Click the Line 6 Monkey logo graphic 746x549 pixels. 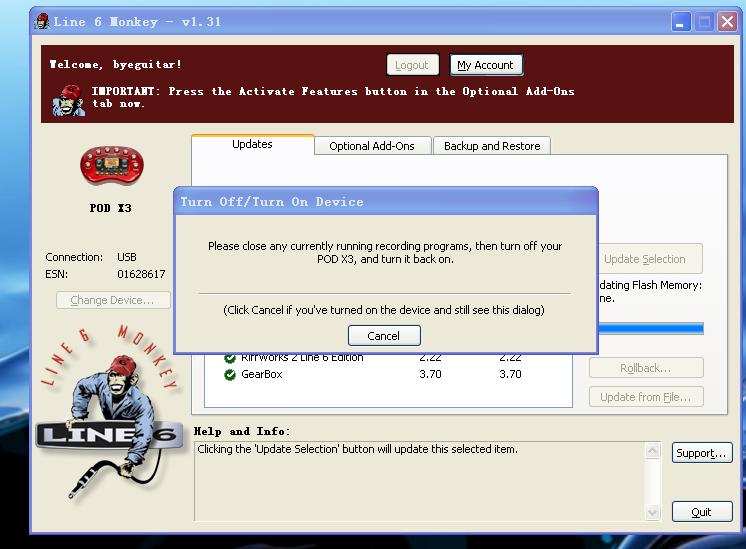coord(110,412)
